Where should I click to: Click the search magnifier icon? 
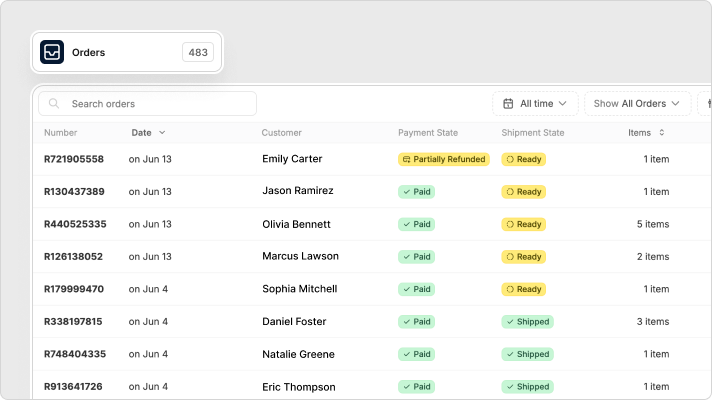pyautogui.click(x=54, y=104)
